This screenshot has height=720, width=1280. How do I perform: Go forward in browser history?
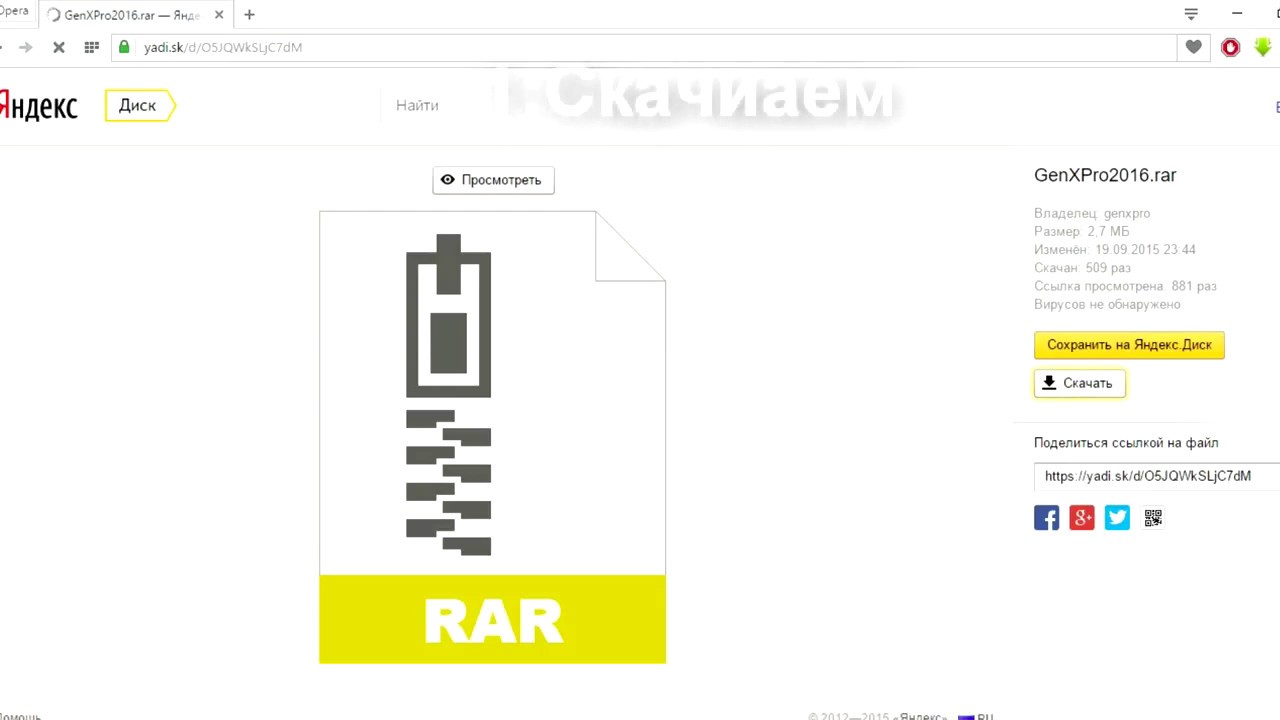click(x=25, y=47)
